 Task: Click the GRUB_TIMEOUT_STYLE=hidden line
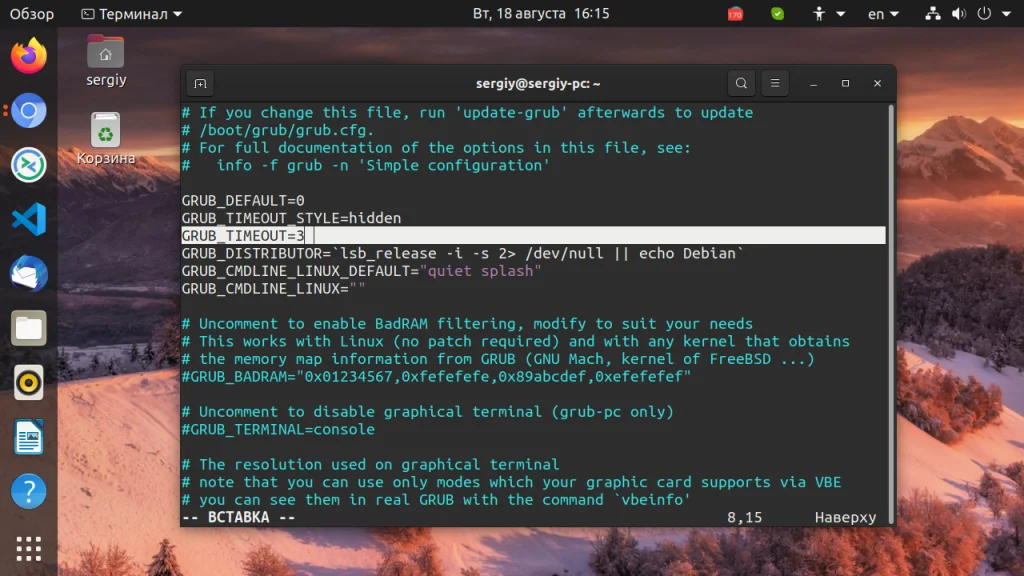pos(291,218)
